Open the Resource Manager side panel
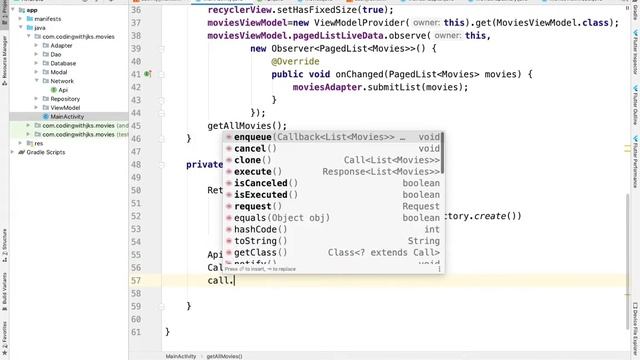The image size is (640, 360). coord(4,60)
